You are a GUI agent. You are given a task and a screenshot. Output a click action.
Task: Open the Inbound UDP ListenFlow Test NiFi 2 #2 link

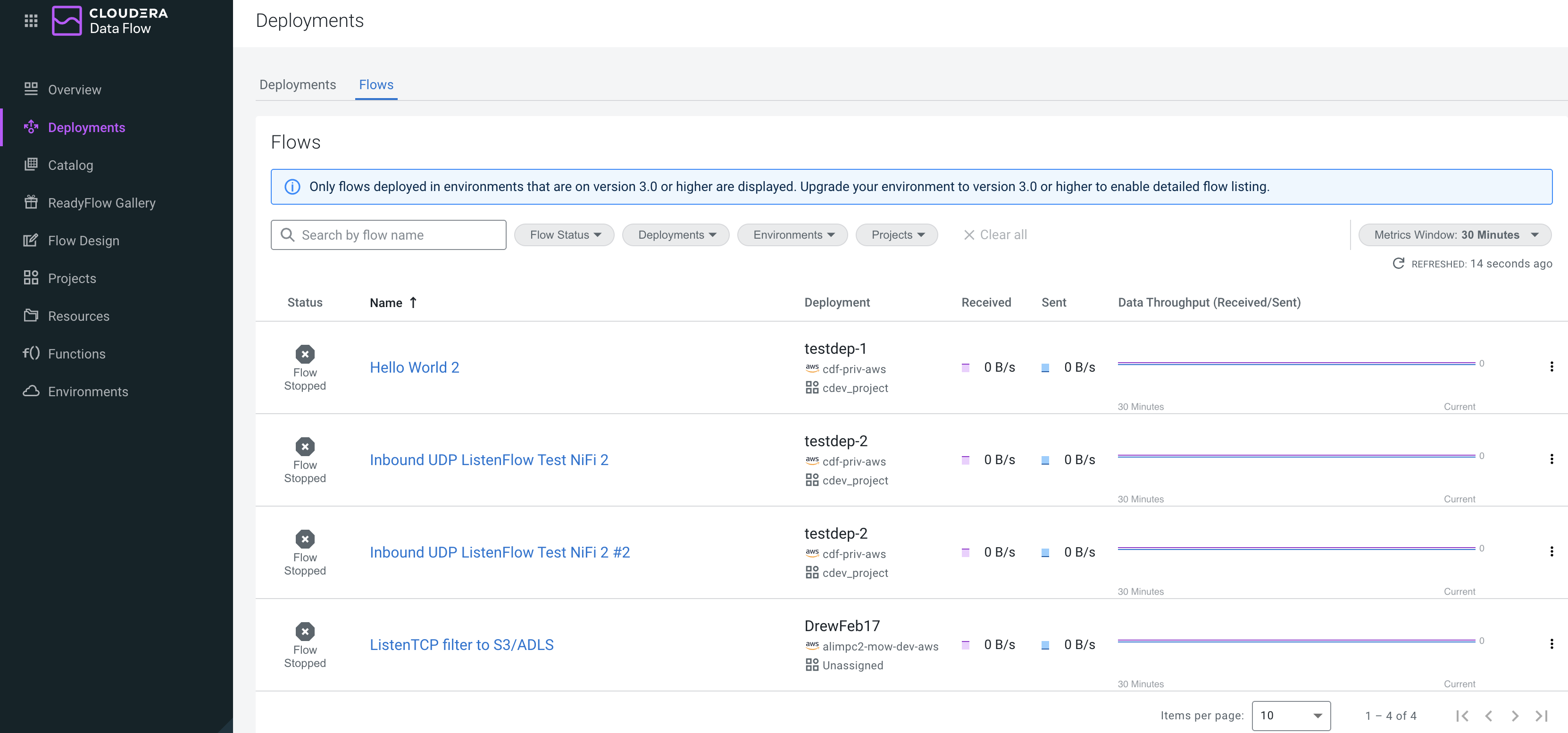[499, 552]
